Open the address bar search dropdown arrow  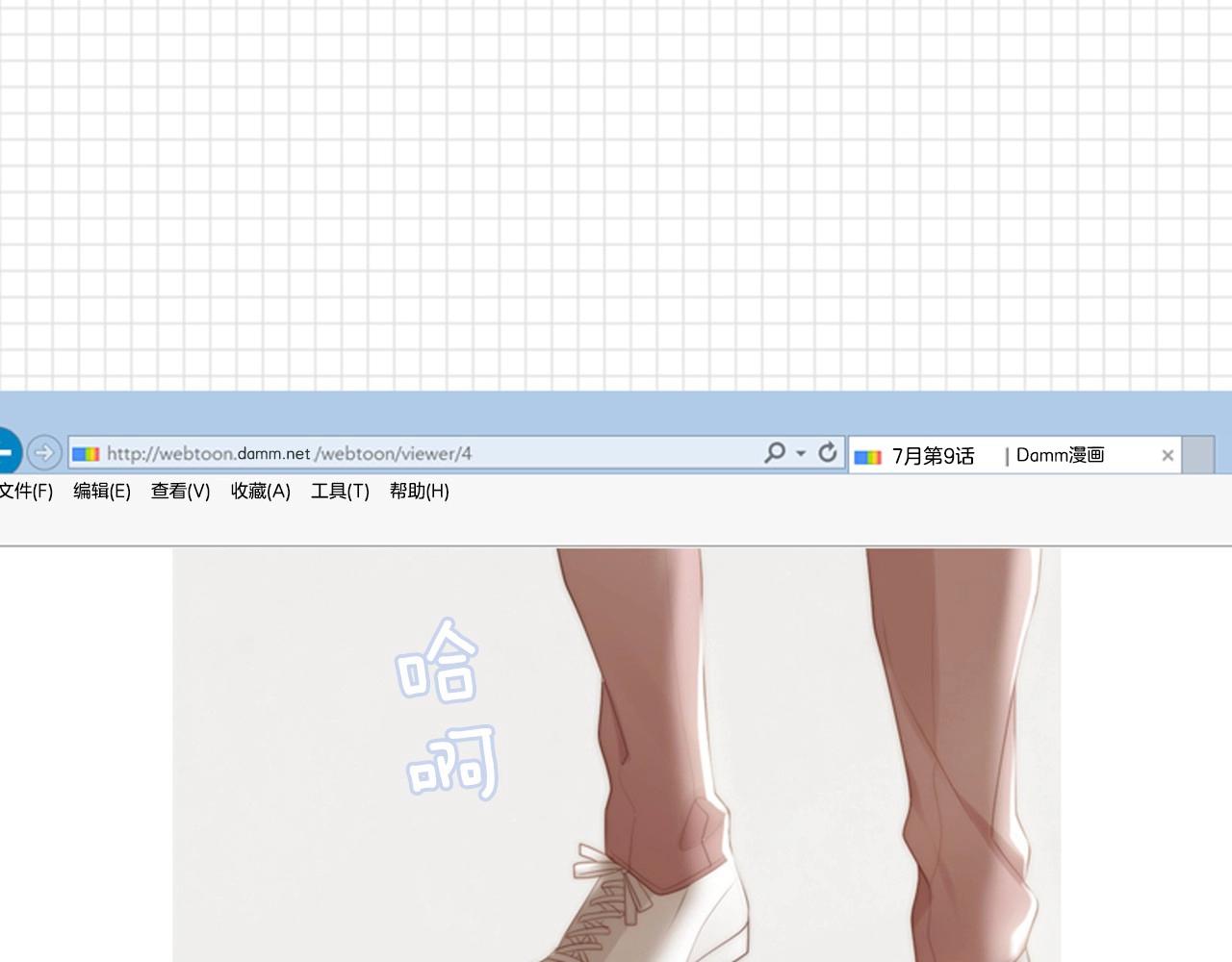pos(801,453)
